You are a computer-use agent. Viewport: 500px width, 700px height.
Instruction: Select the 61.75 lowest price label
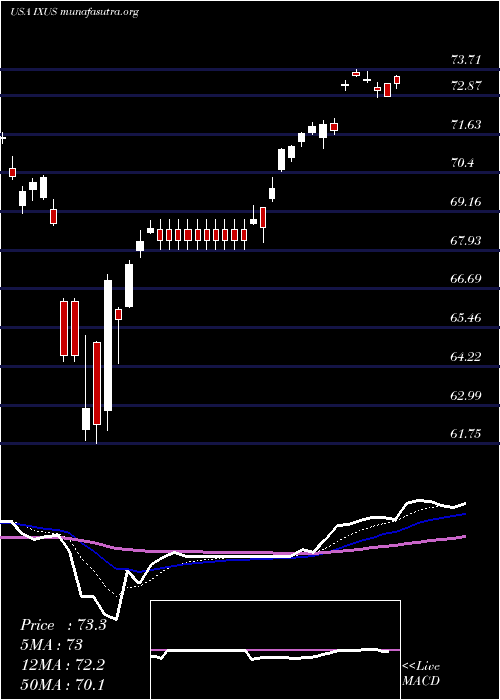466,433
